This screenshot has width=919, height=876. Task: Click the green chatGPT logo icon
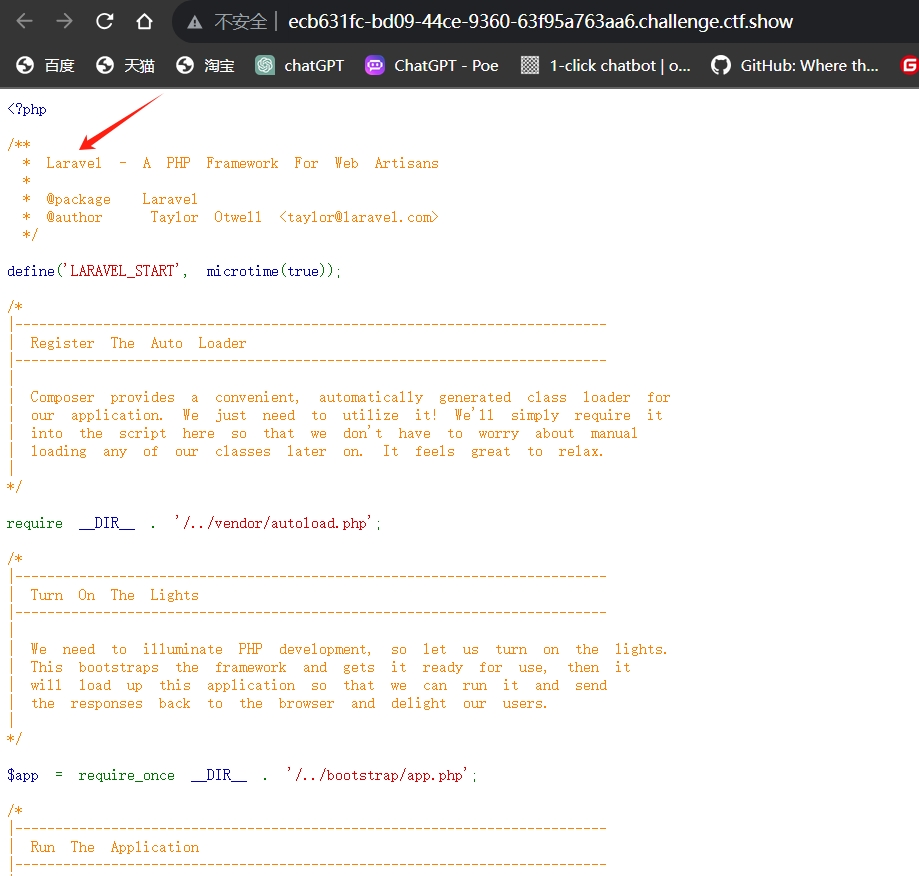[265, 65]
